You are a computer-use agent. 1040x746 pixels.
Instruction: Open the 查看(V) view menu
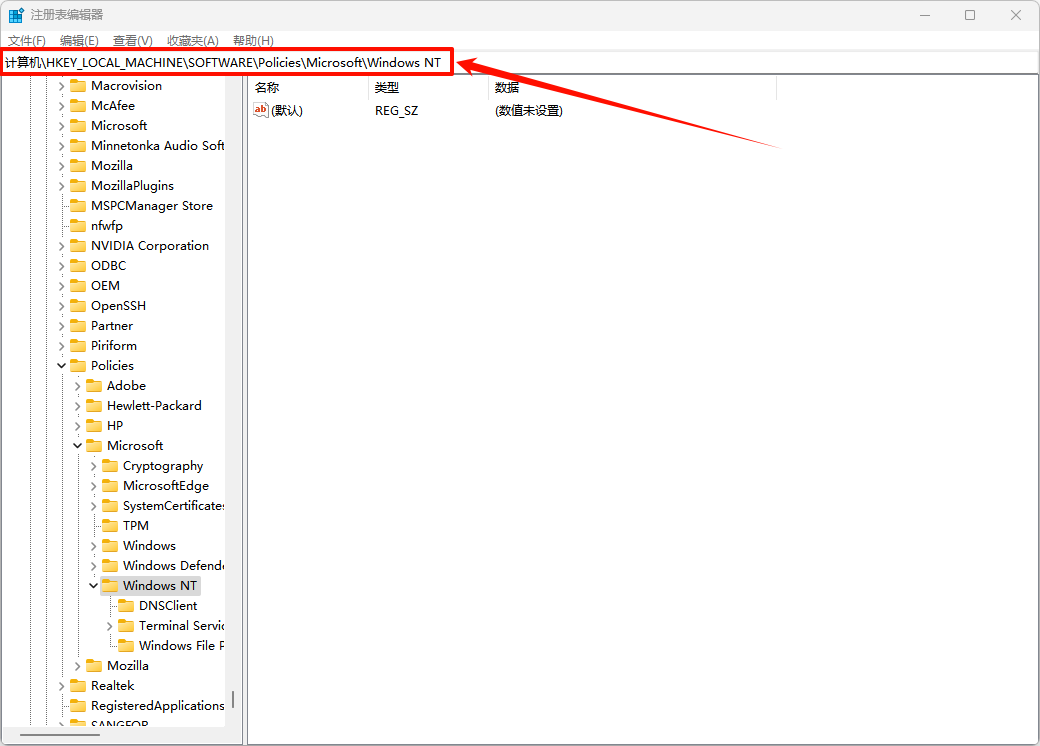point(132,40)
